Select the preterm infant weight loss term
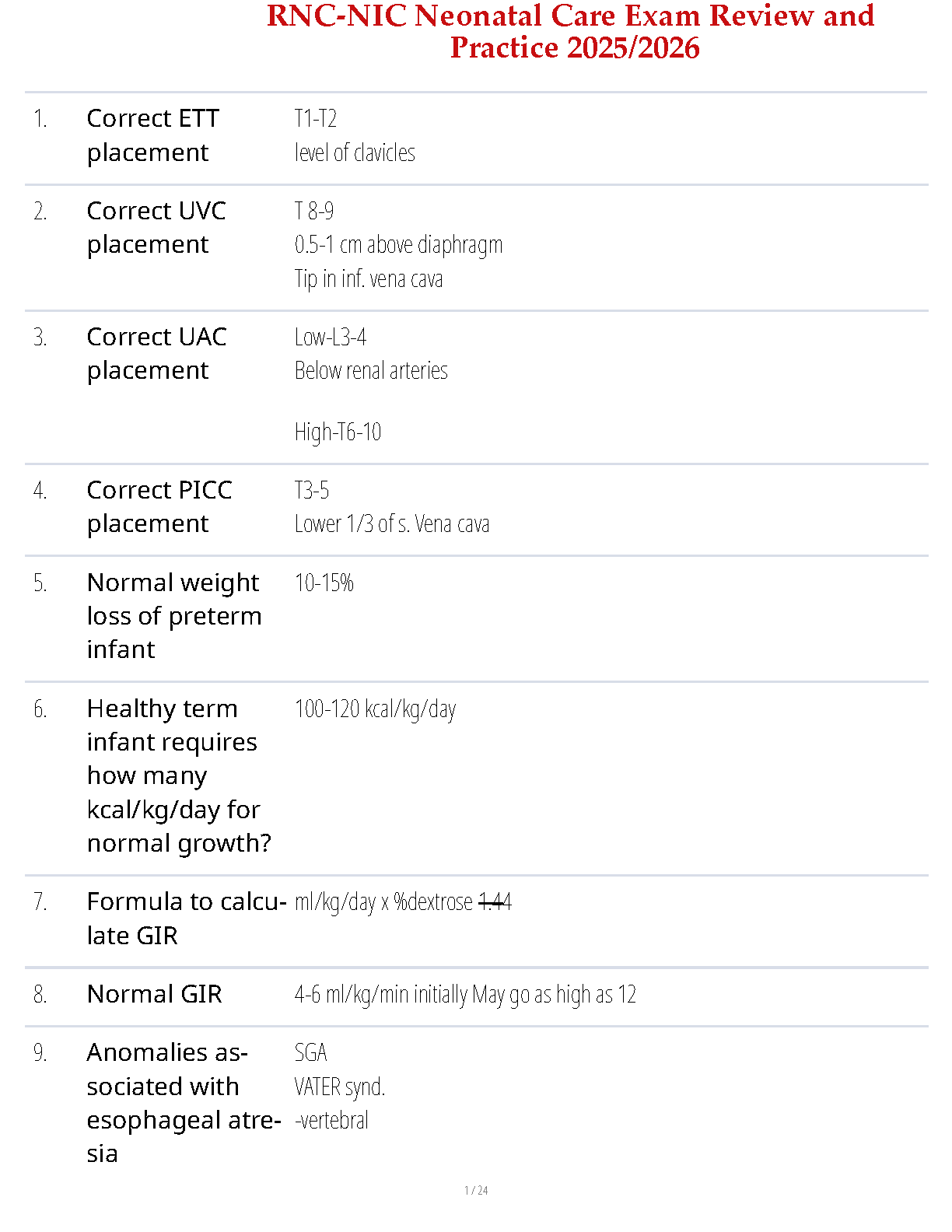952x1232 pixels. pos(173,615)
